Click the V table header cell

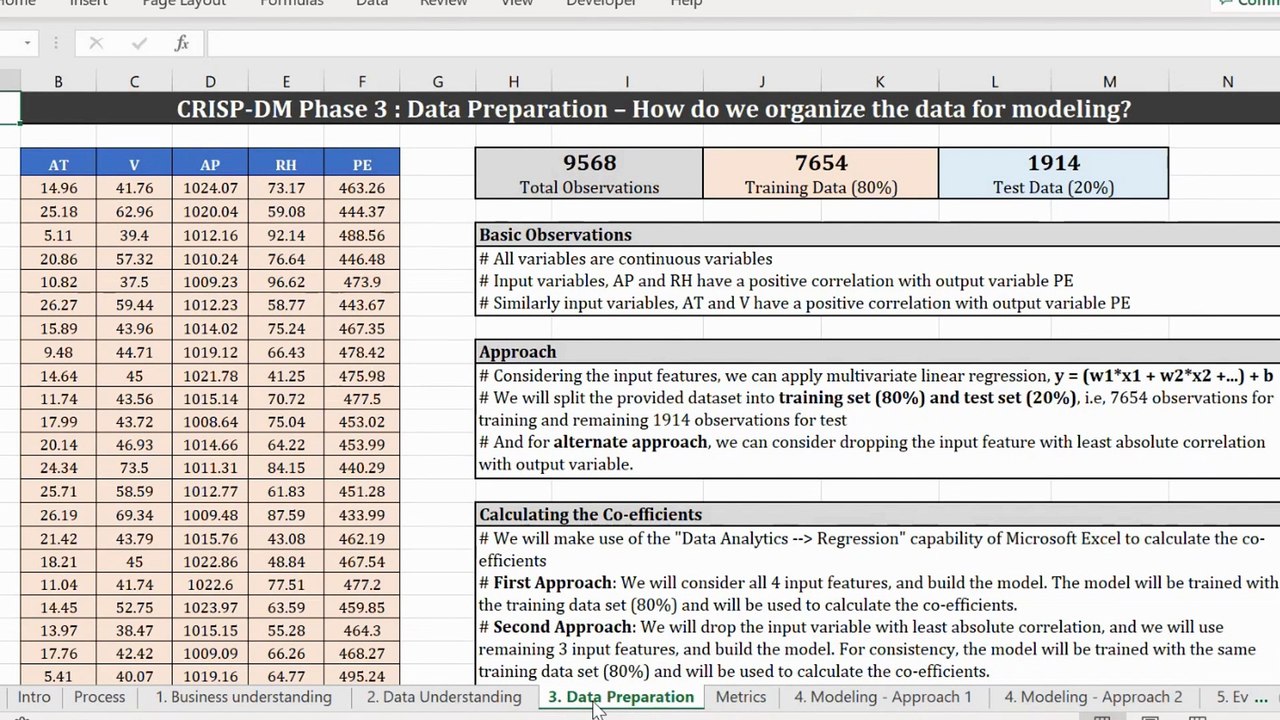[134, 165]
